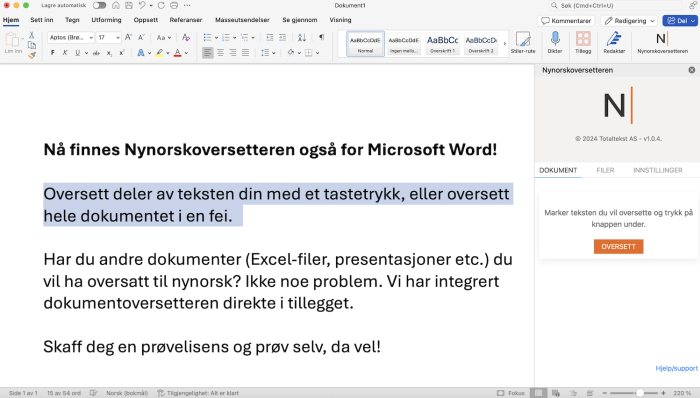700x398 pixels.
Task: Select align left
Action: click(208, 53)
